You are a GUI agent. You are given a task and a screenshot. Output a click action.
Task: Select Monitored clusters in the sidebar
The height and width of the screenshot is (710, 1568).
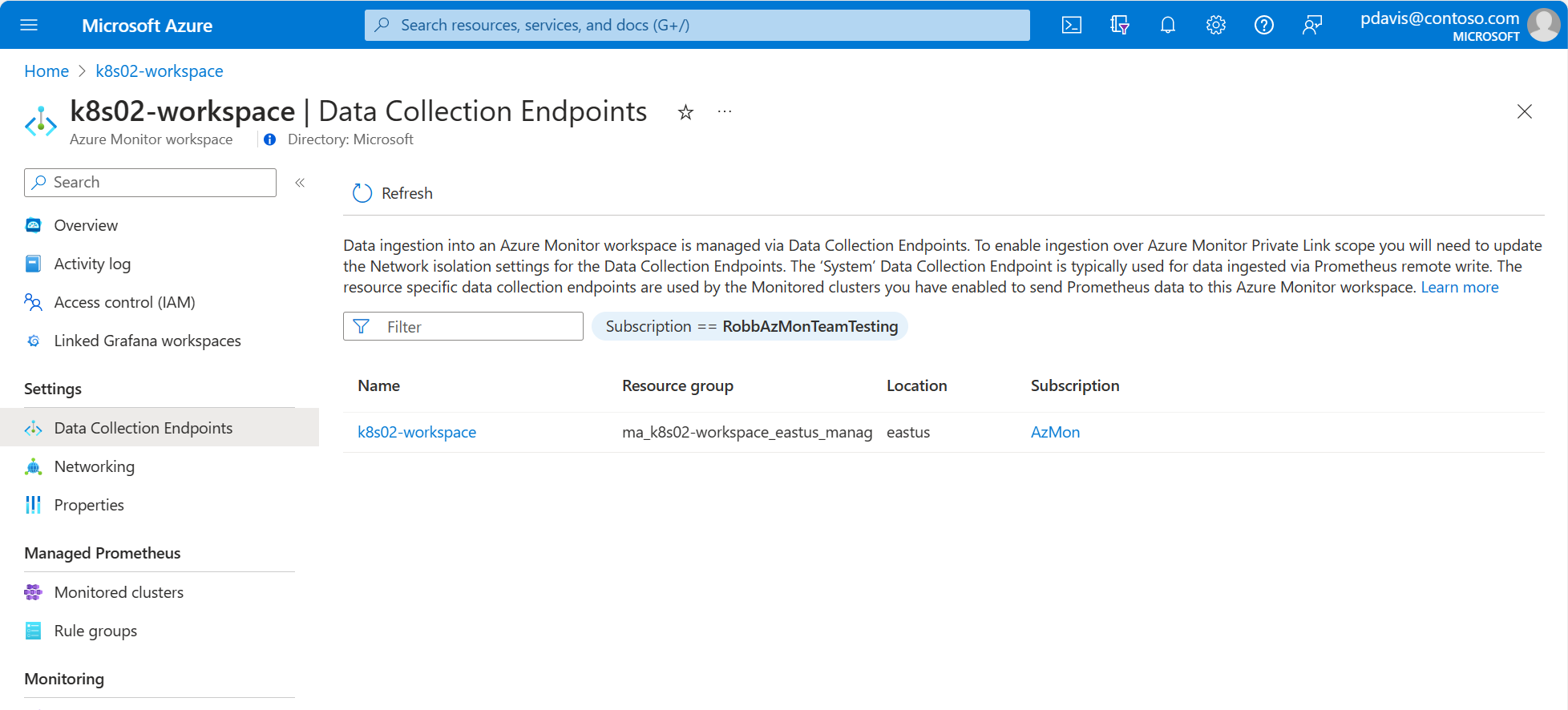point(119,592)
